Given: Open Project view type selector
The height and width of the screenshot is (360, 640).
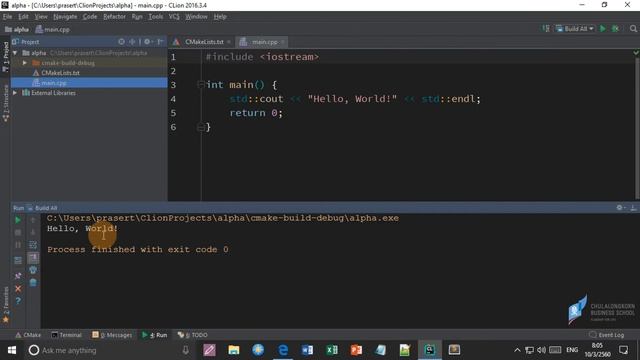Looking at the screenshot, I should (x=25, y=42).
